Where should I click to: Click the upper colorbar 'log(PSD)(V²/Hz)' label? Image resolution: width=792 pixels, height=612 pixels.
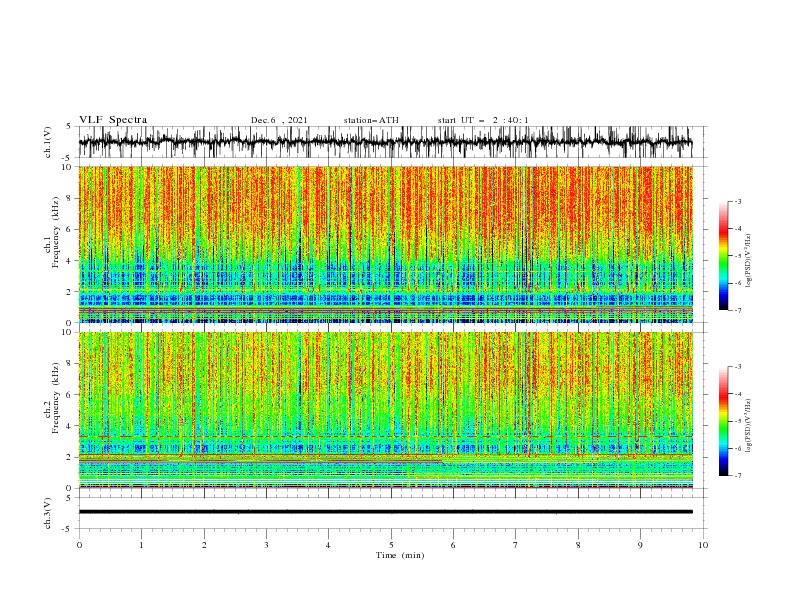pos(748,261)
